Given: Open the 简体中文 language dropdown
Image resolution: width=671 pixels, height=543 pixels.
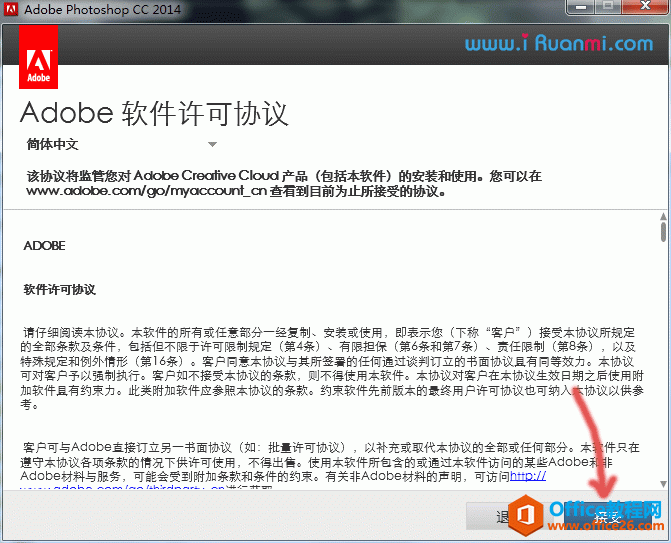Looking at the screenshot, I should click(x=60, y=144).
